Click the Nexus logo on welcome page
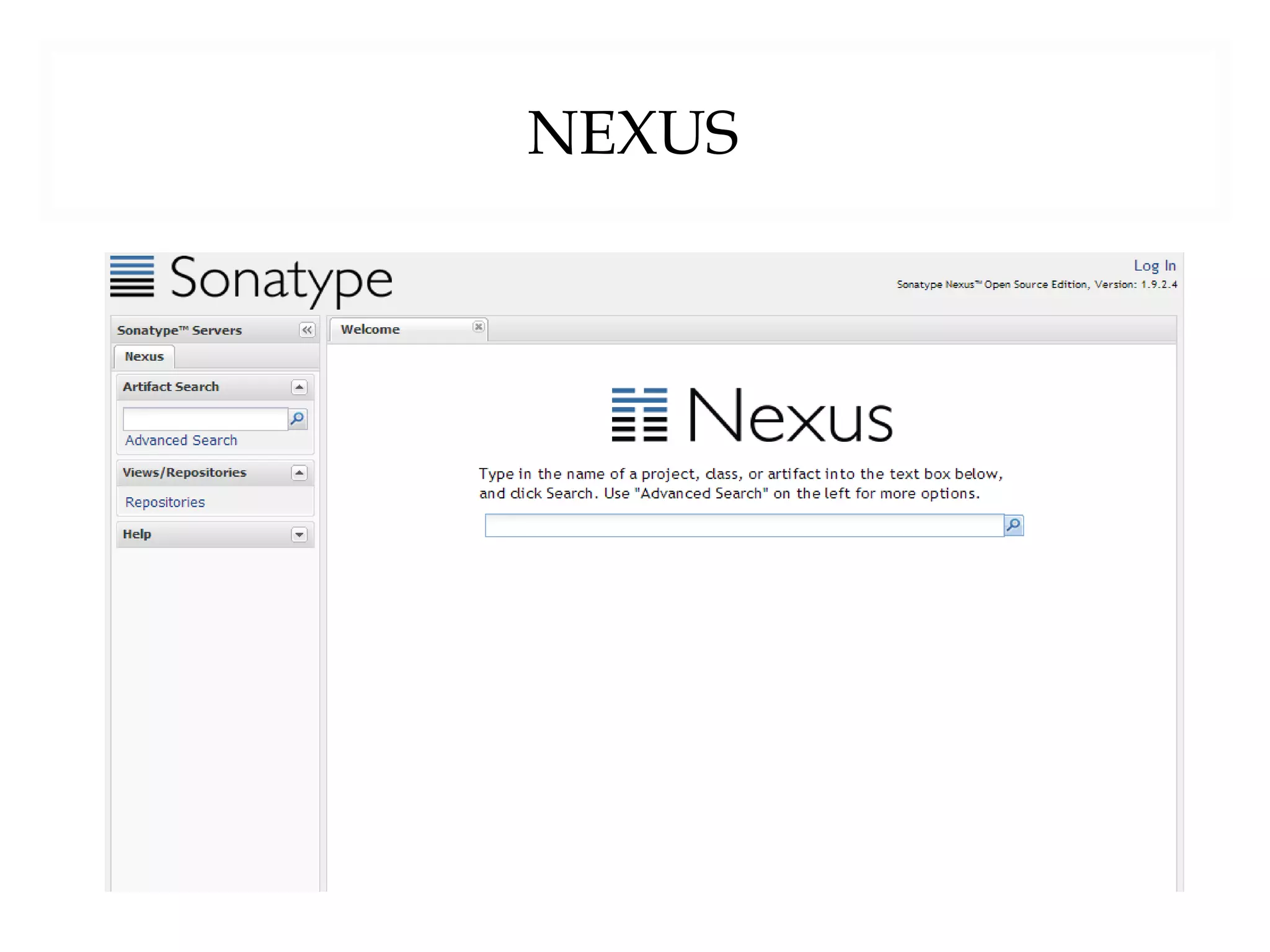1270x952 pixels. (752, 414)
